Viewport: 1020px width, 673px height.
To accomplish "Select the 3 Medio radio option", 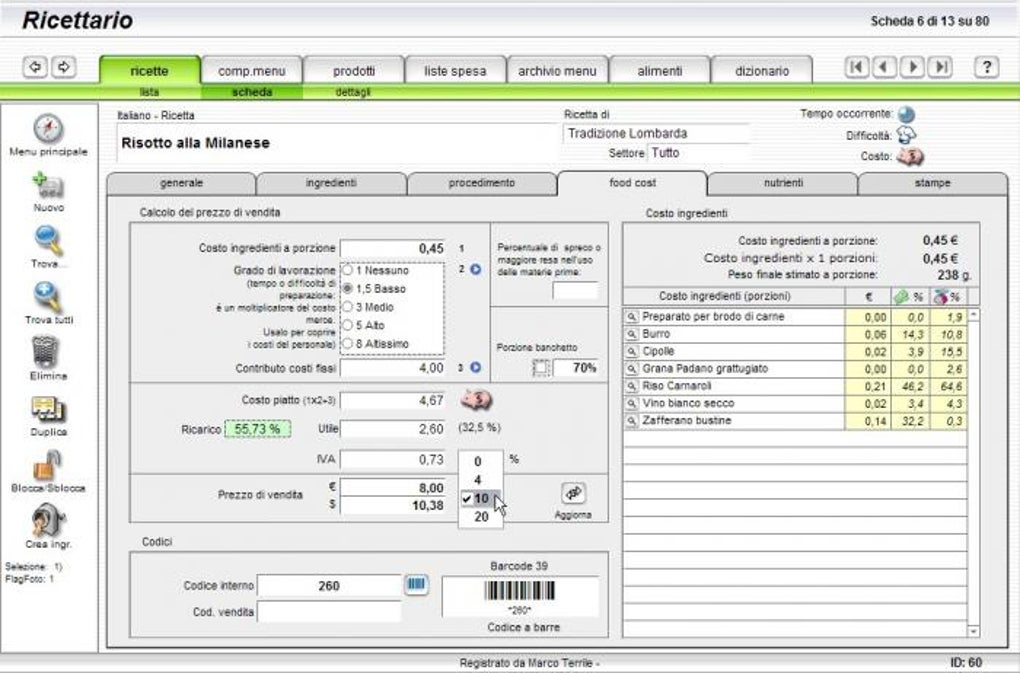I will (348, 306).
